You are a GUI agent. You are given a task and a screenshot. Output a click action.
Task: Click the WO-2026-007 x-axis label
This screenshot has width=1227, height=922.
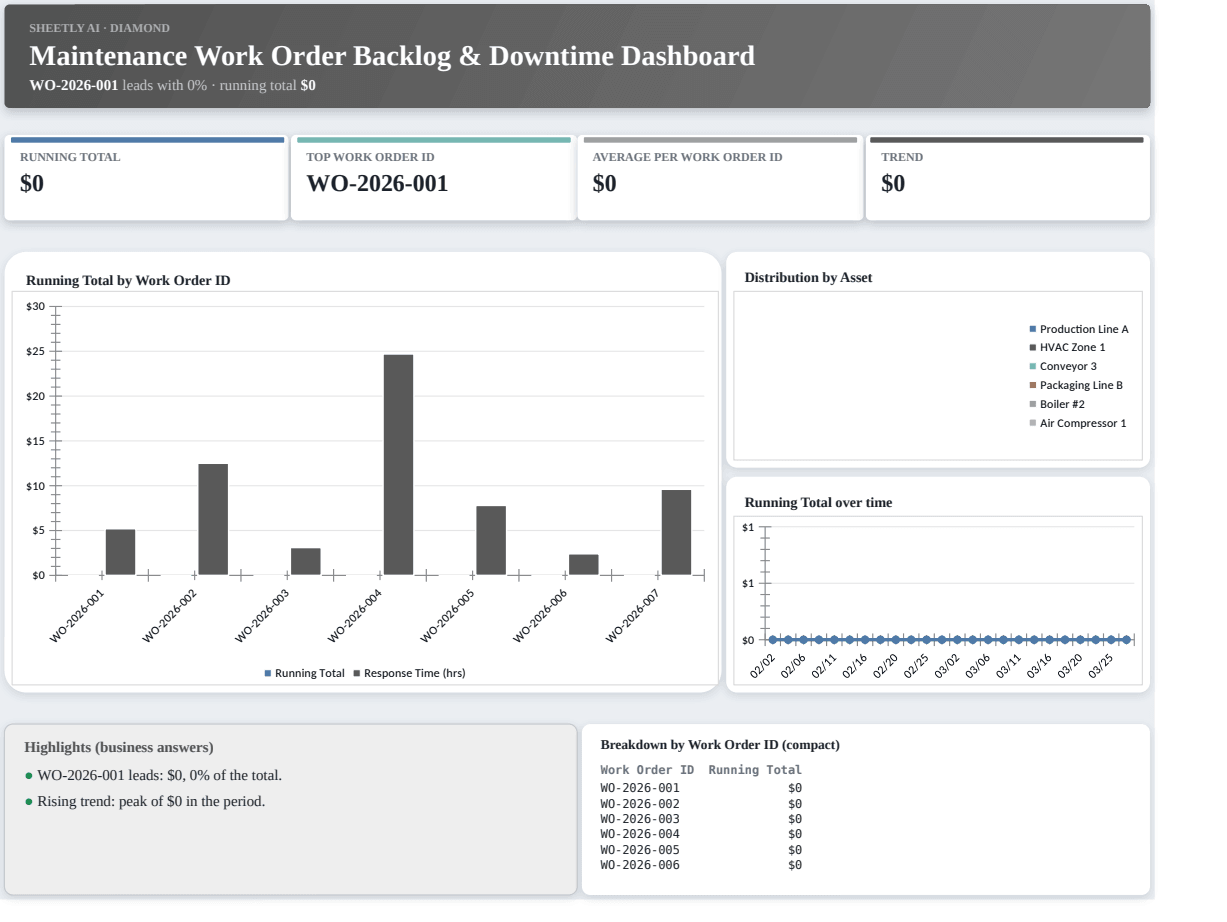pyautogui.click(x=634, y=615)
